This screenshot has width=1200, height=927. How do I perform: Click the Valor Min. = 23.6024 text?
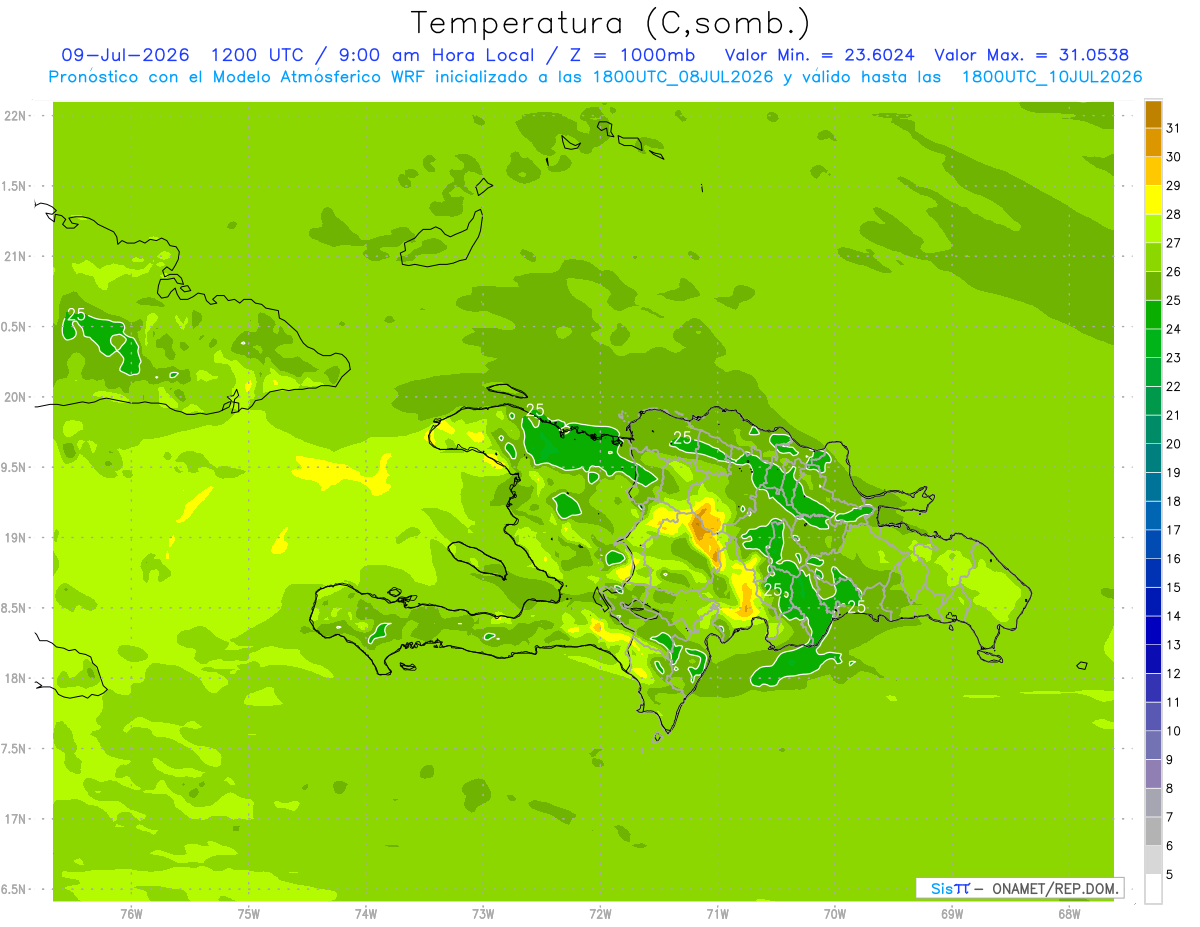pyautogui.click(x=819, y=55)
